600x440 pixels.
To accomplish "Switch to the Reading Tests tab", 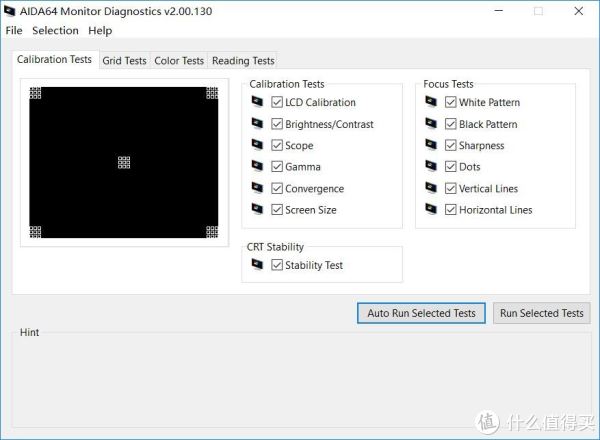I will tap(243, 60).
